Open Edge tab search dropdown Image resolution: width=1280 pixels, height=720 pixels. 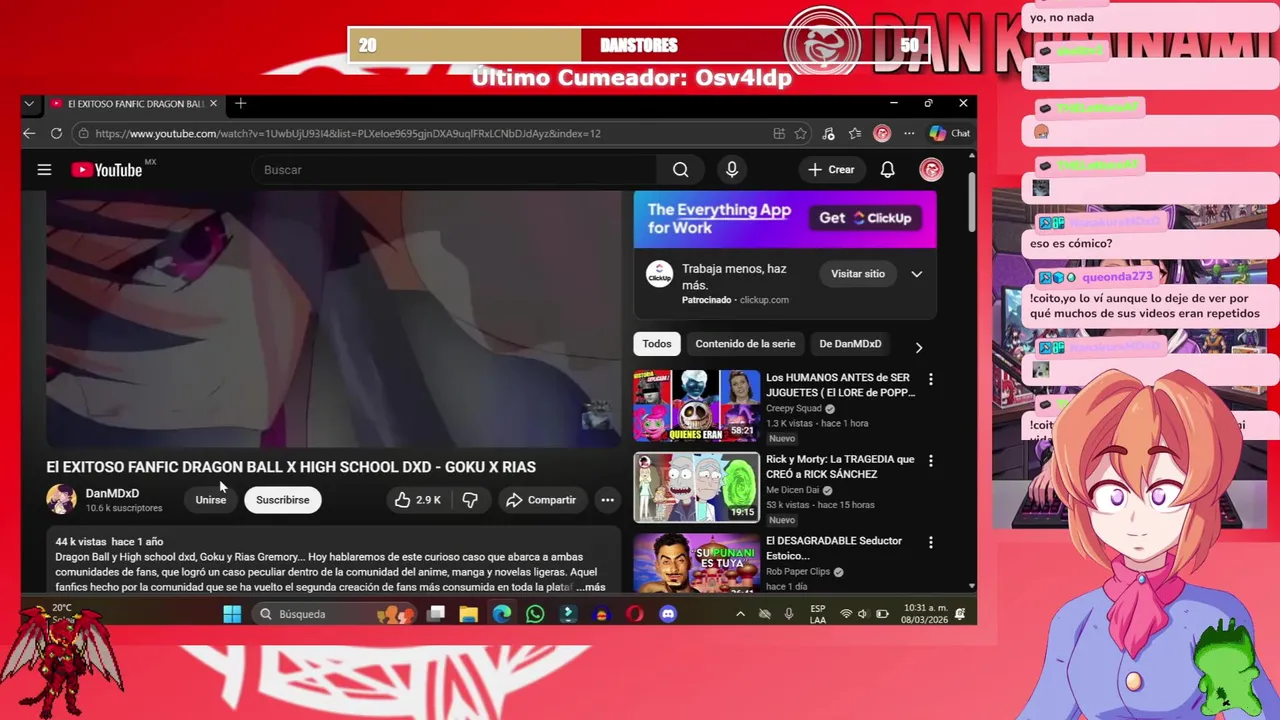click(29, 103)
